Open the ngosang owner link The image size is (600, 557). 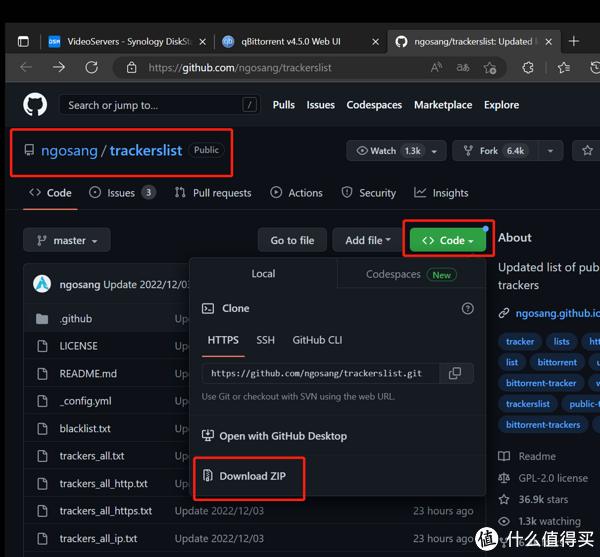(x=69, y=151)
